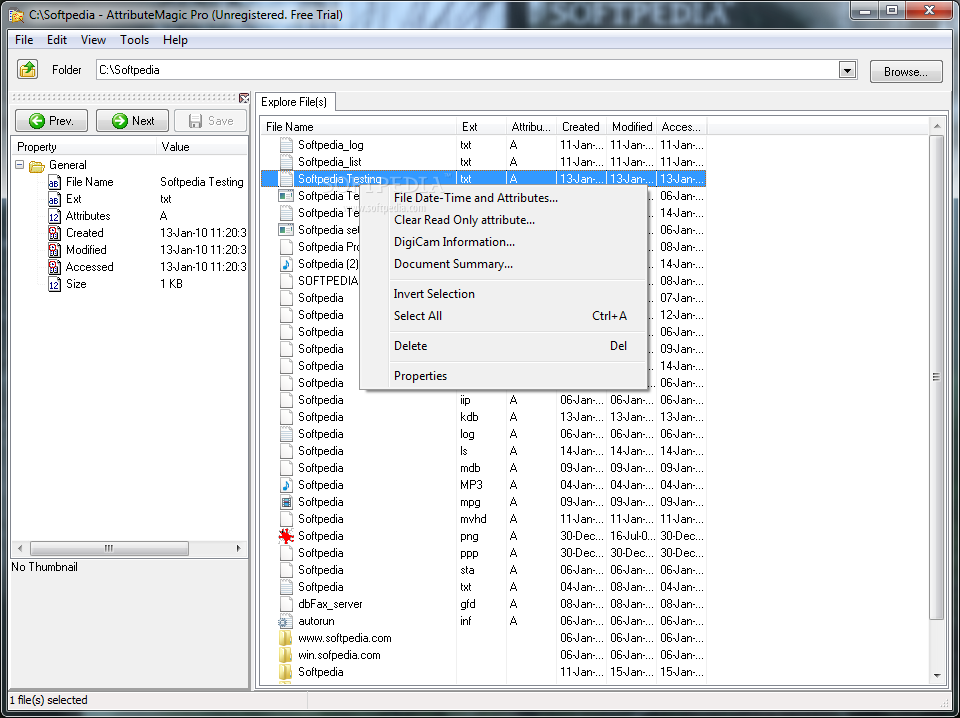Click the 1 KB size value
960x718 pixels.
171,284
